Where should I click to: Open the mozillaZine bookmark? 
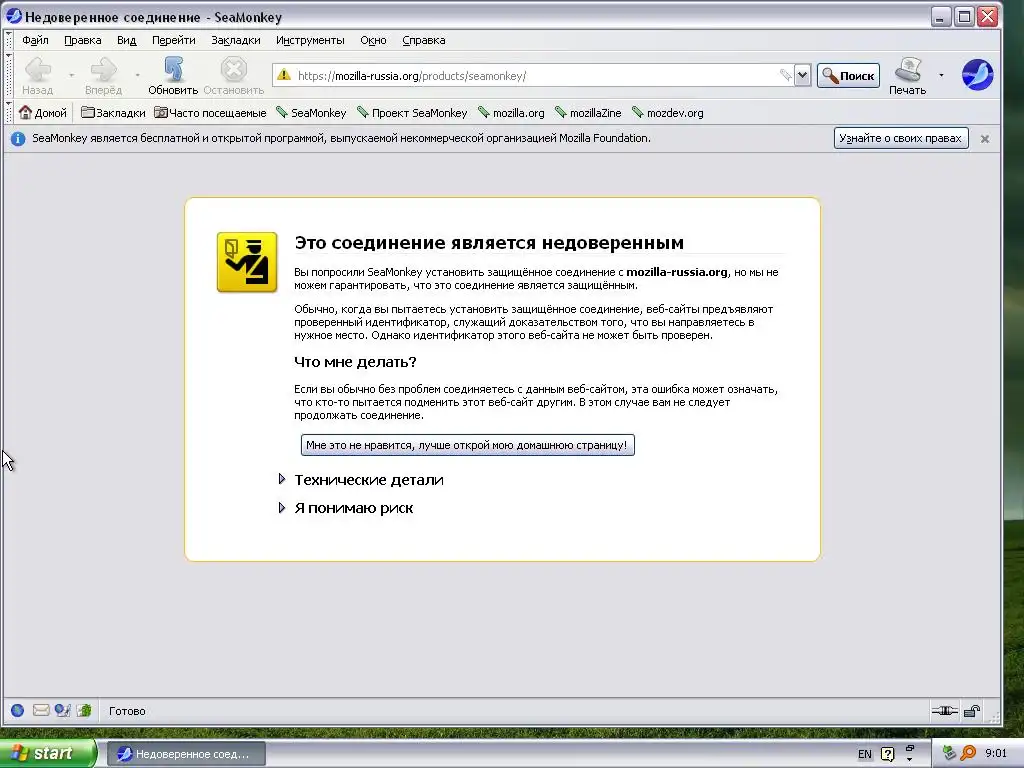pyautogui.click(x=588, y=113)
